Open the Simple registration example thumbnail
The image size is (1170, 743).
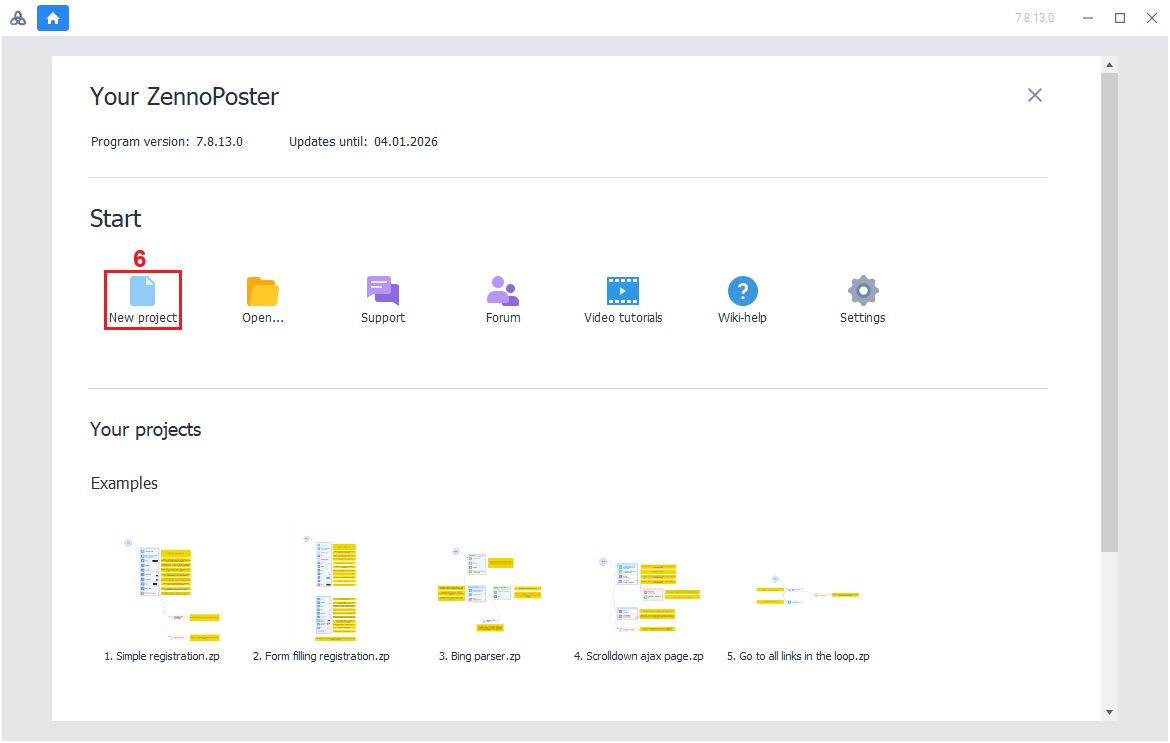(x=172, y=589)
